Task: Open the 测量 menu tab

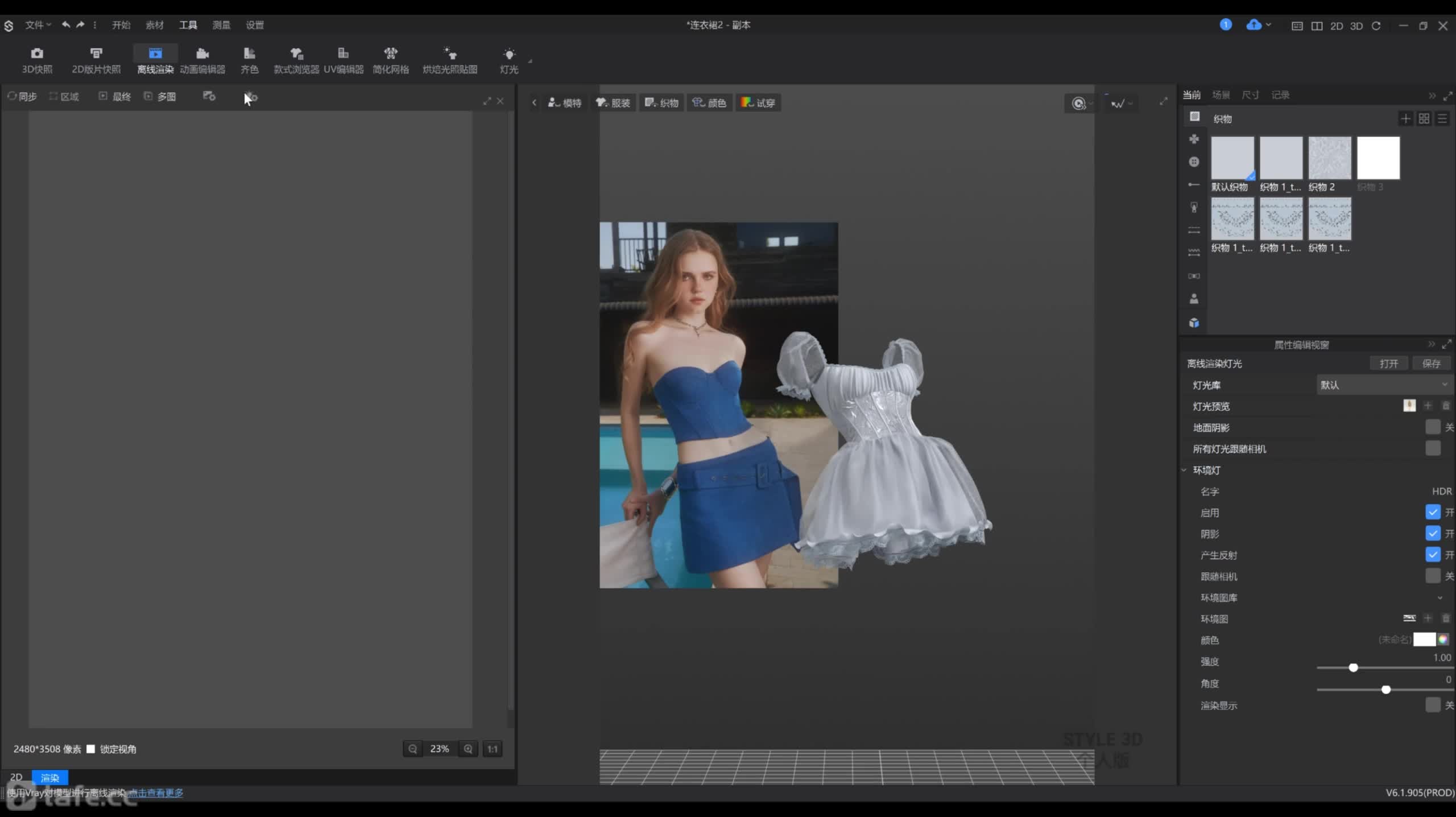Action: click(x=221, y=24)
